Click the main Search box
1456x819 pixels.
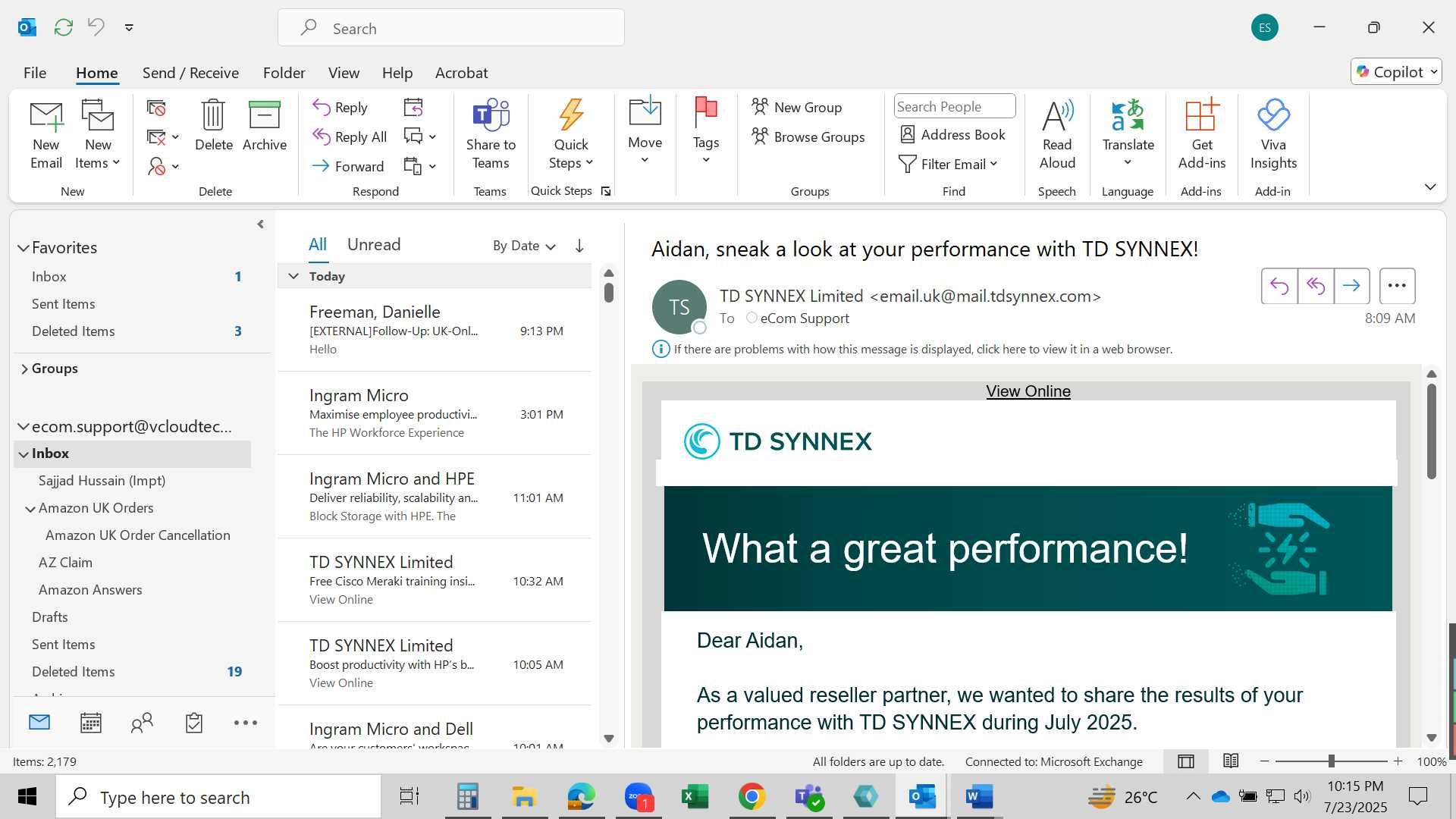[451, 28]
